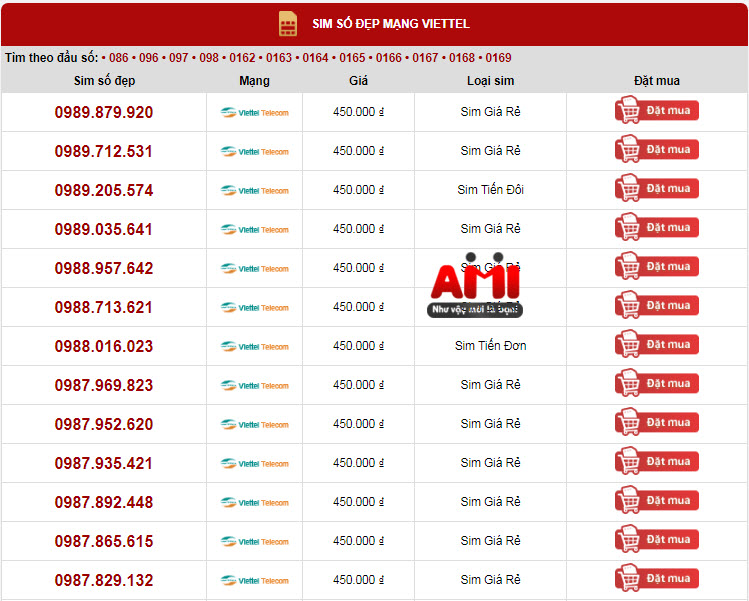Screen dimensions: 749x601
Task: Click the SIM card icon in header
Action: 288,23
